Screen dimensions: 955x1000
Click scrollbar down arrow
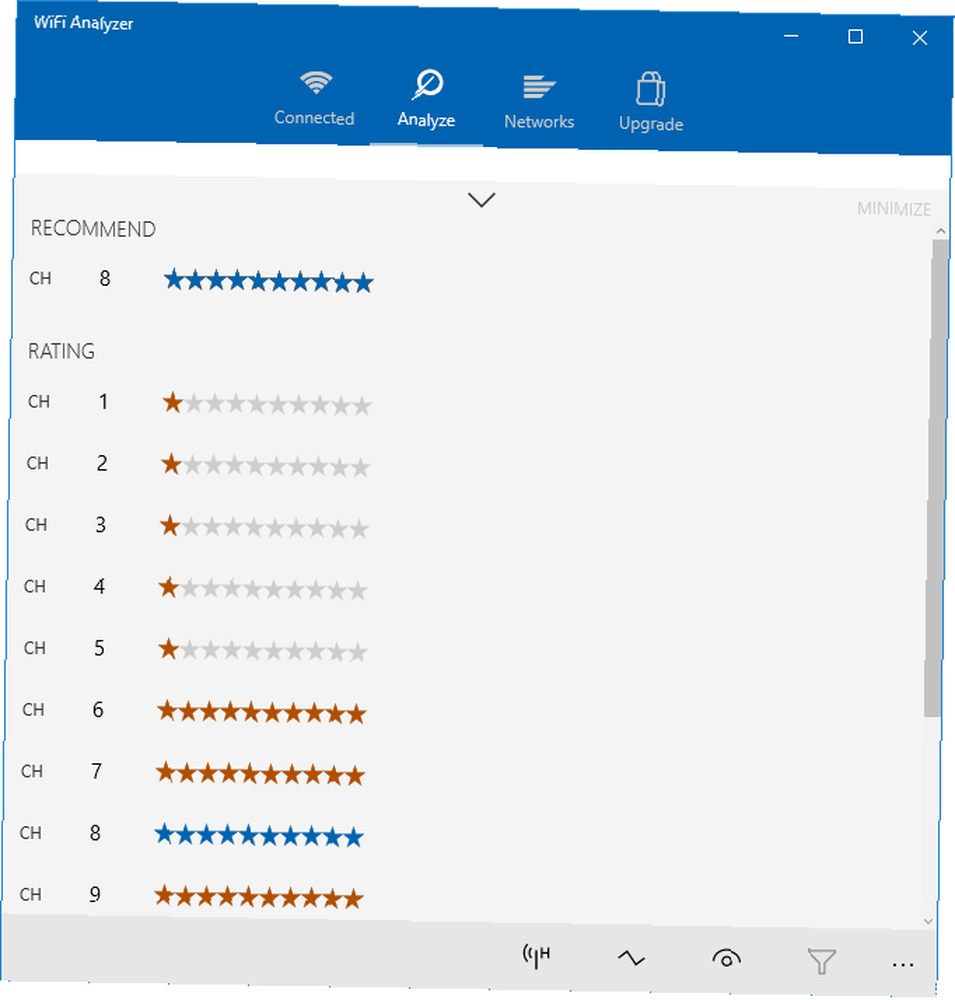(929, 922)
